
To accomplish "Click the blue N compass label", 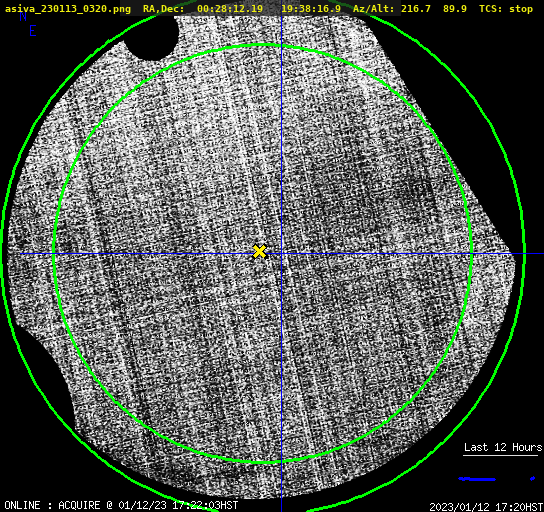I will point(23,16).
